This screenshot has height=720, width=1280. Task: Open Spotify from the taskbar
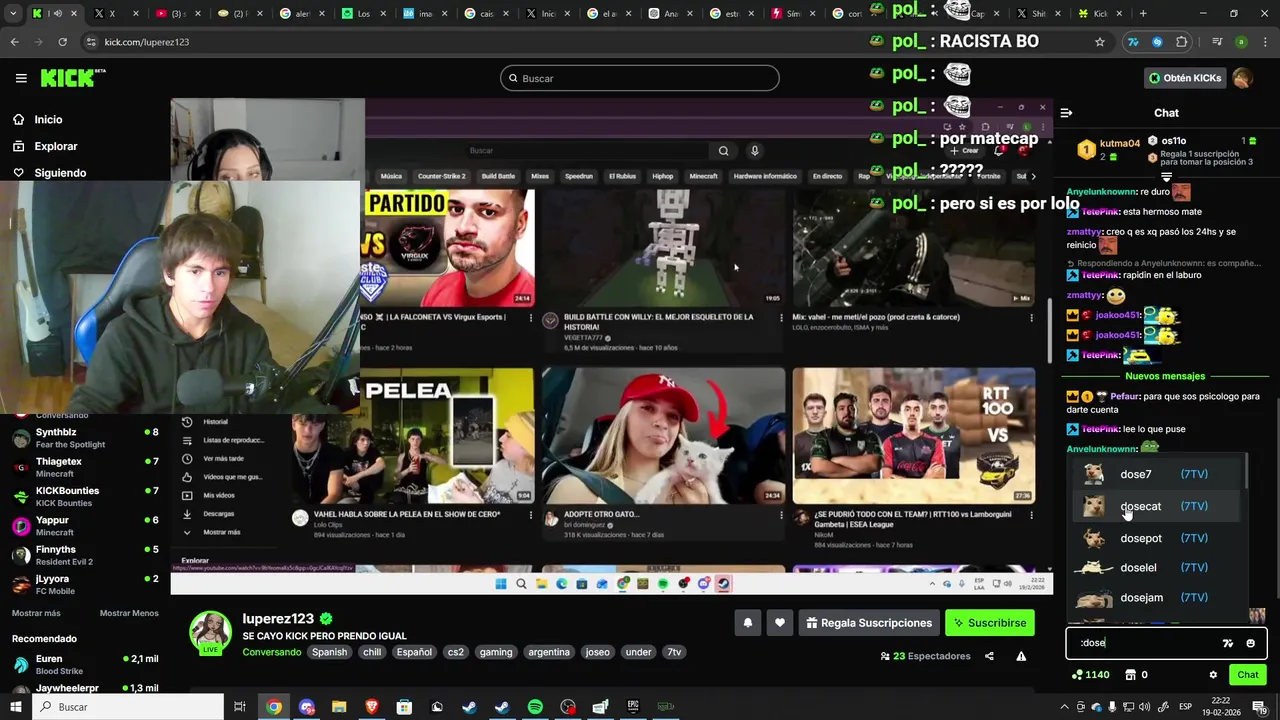[535, 707]
